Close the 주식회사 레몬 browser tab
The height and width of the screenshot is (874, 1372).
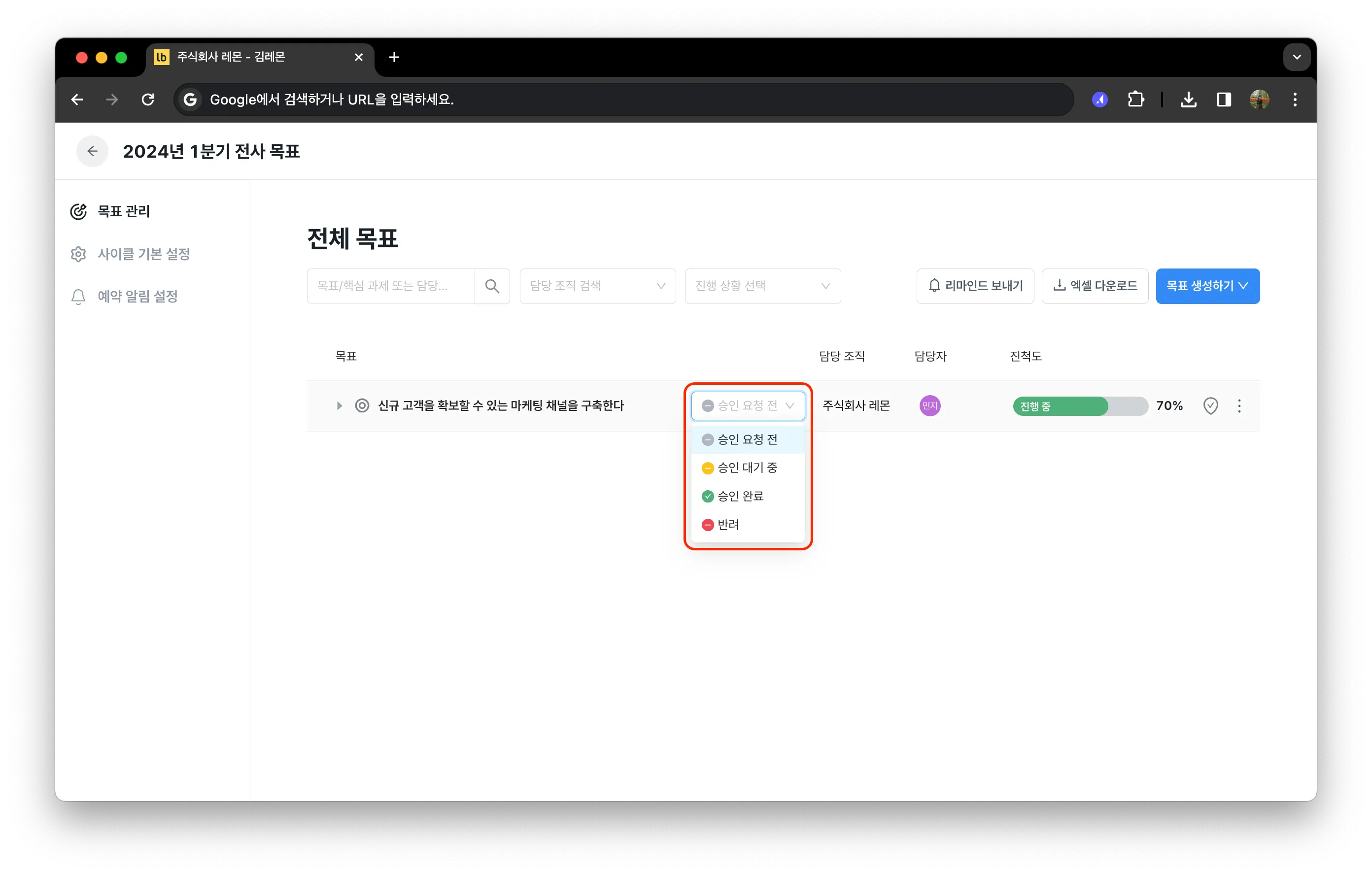coord(358,57)
